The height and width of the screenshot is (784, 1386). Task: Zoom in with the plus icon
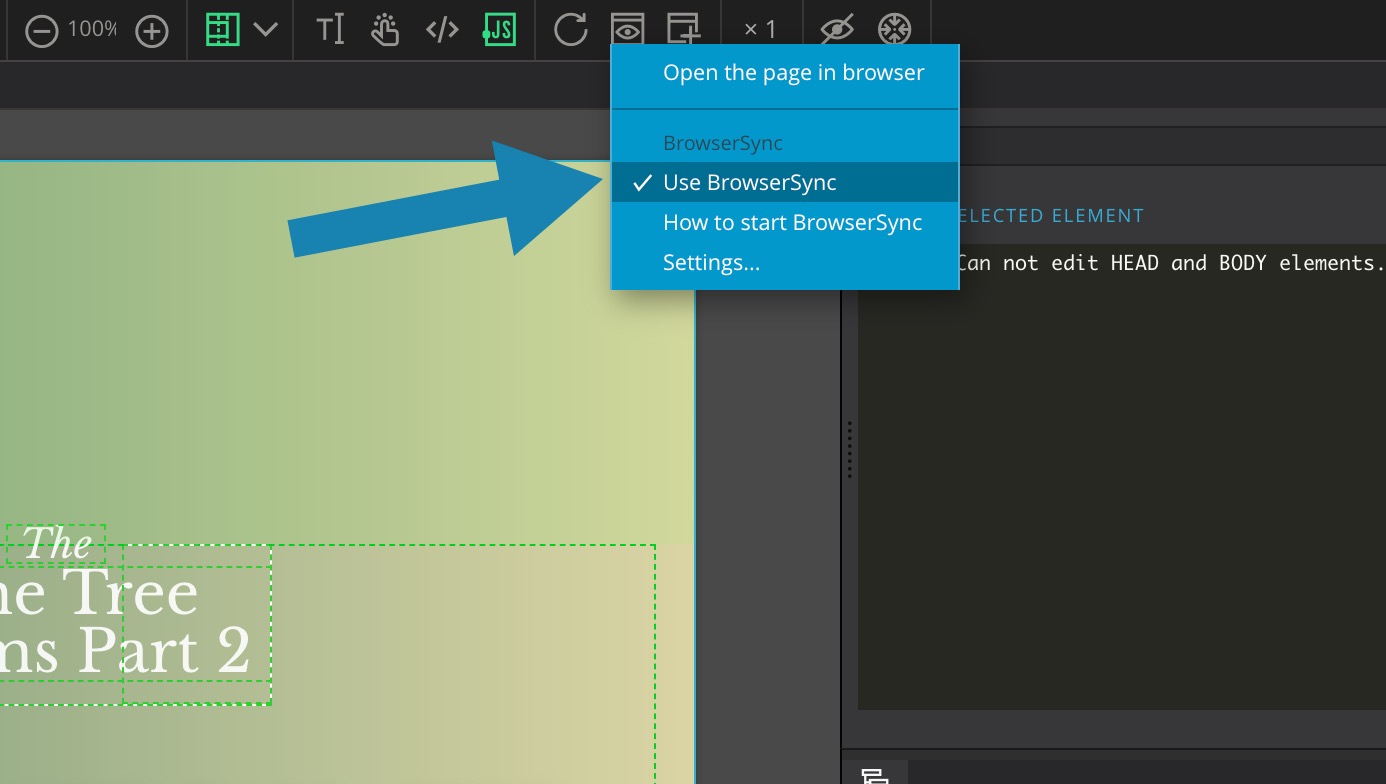152,31
